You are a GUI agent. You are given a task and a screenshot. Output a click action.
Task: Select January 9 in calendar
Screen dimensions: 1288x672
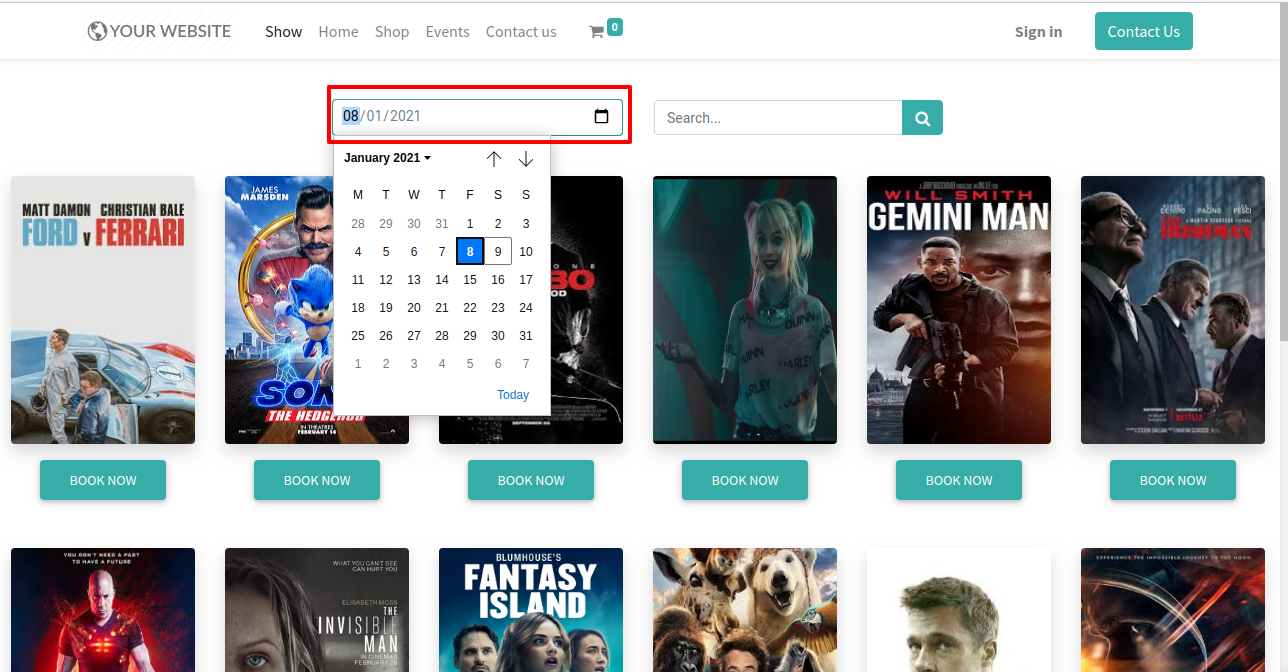click(498, 252)
